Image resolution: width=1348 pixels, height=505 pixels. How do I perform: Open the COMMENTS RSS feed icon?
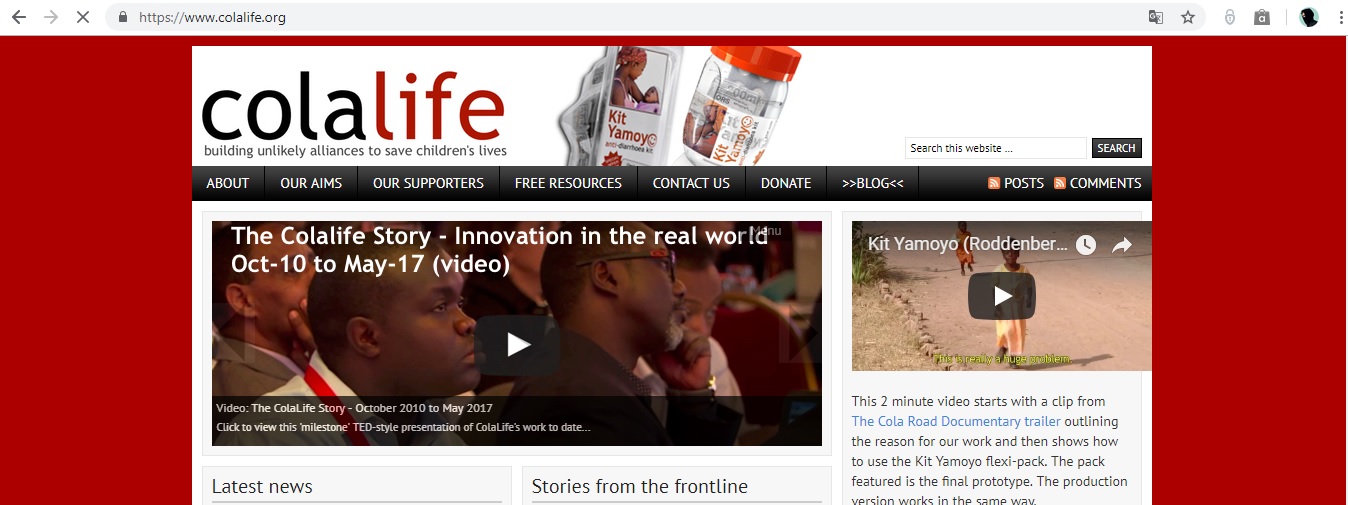[1060, 183]
